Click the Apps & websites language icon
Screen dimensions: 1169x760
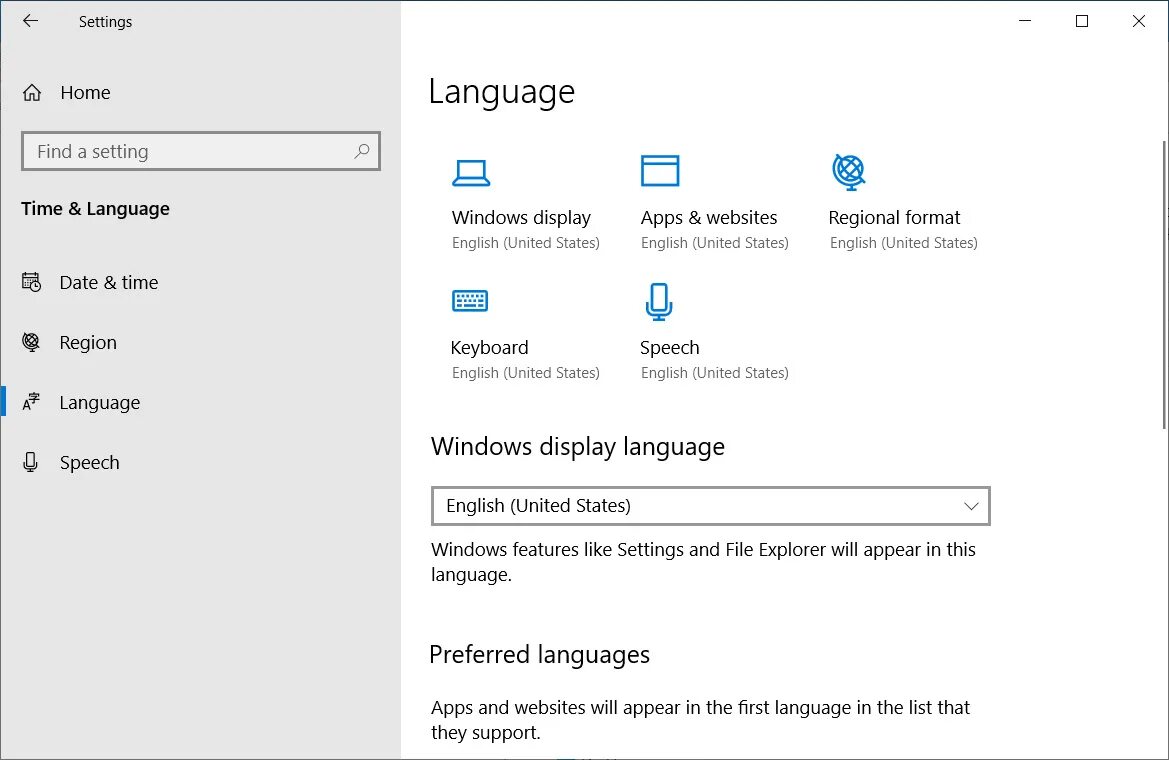point(660,170)
